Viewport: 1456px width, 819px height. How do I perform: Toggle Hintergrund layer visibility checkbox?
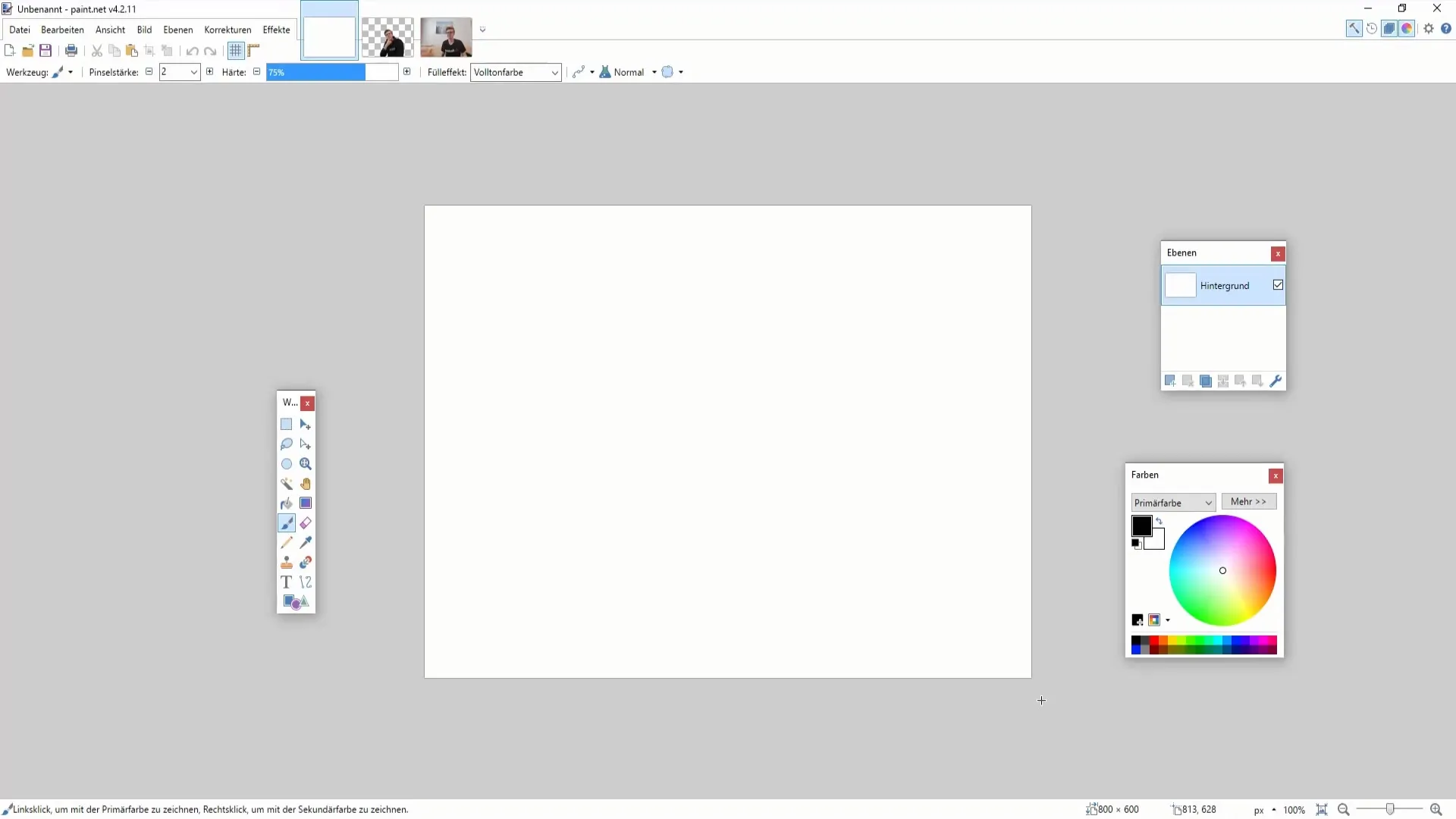pos(1278,285)
